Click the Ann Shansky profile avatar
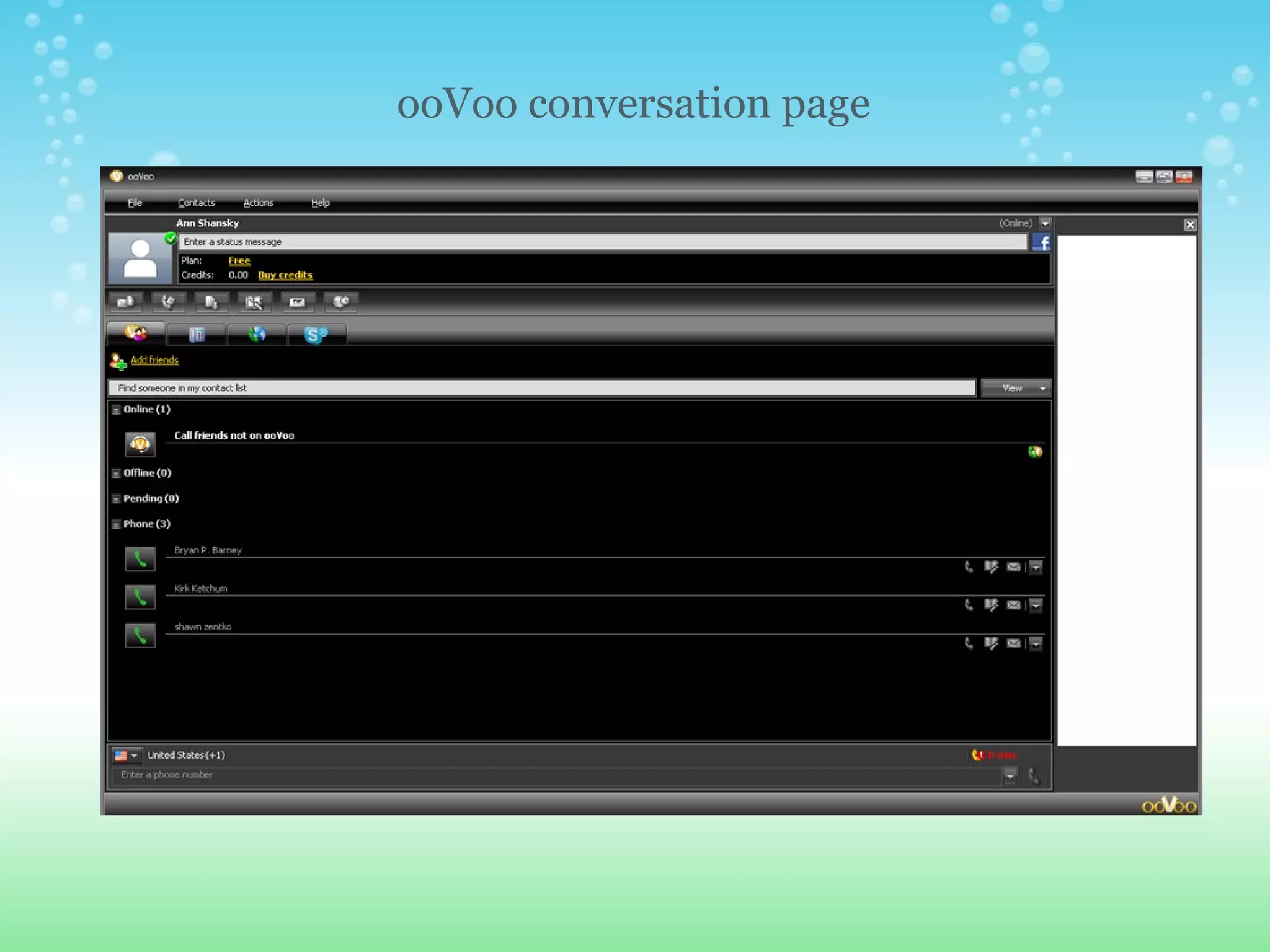The width and height of the screenshot is (1270, 952). point(140,258)
